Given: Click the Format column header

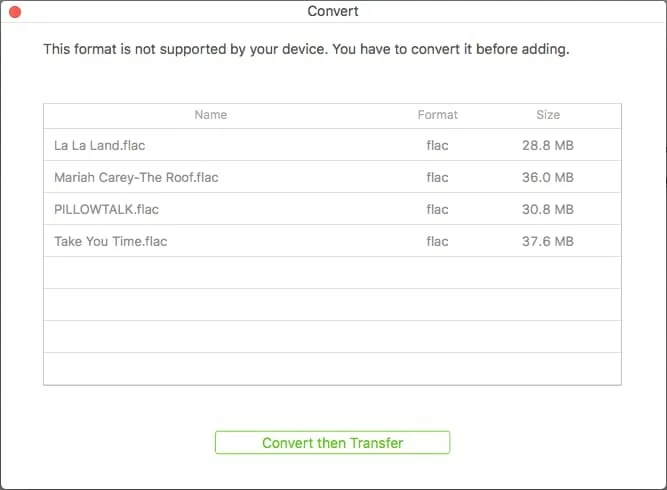Looking at the screenshot, I should coord(437,115).
